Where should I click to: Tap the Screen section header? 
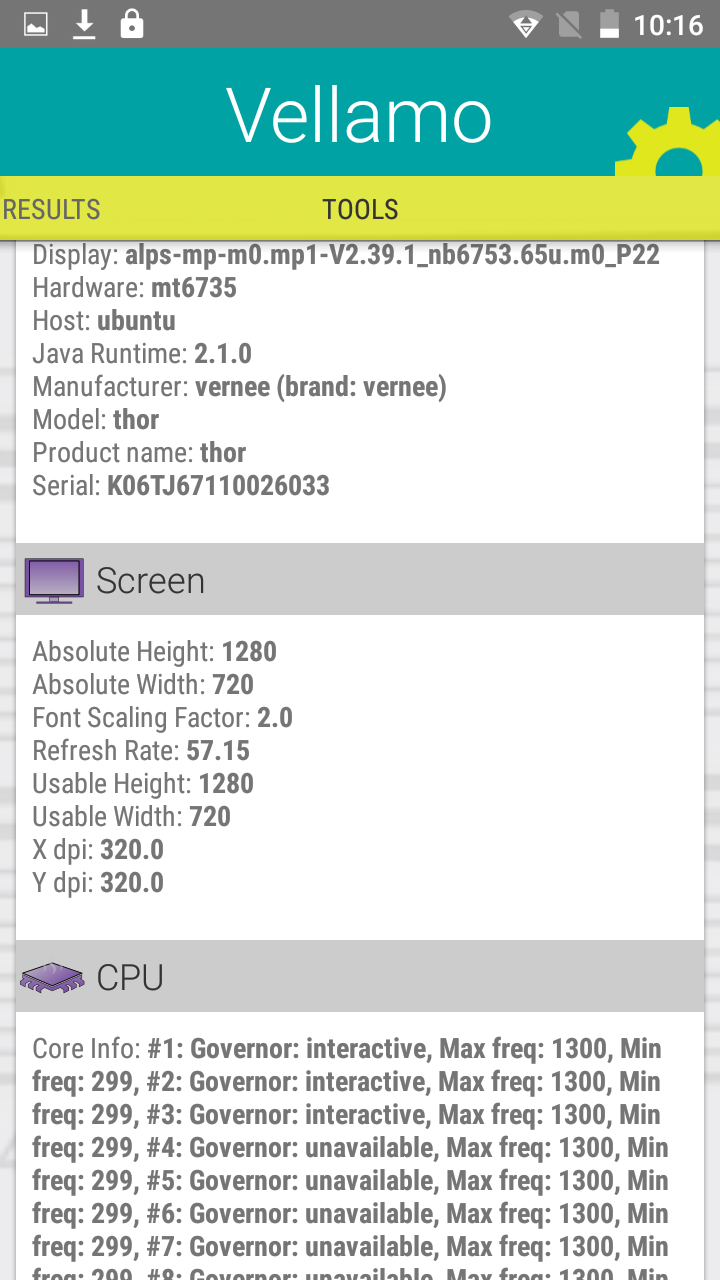tap(360, 580)
